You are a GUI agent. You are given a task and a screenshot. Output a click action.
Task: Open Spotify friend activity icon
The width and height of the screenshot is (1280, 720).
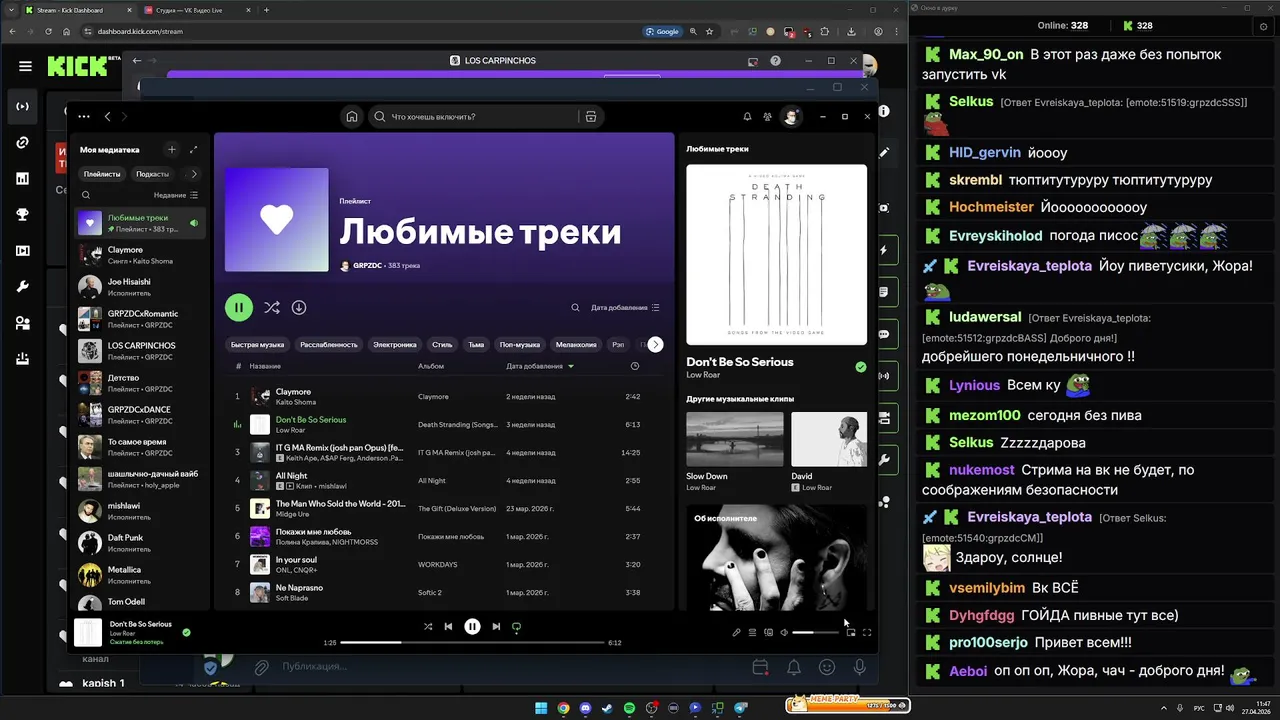(767, 117)
